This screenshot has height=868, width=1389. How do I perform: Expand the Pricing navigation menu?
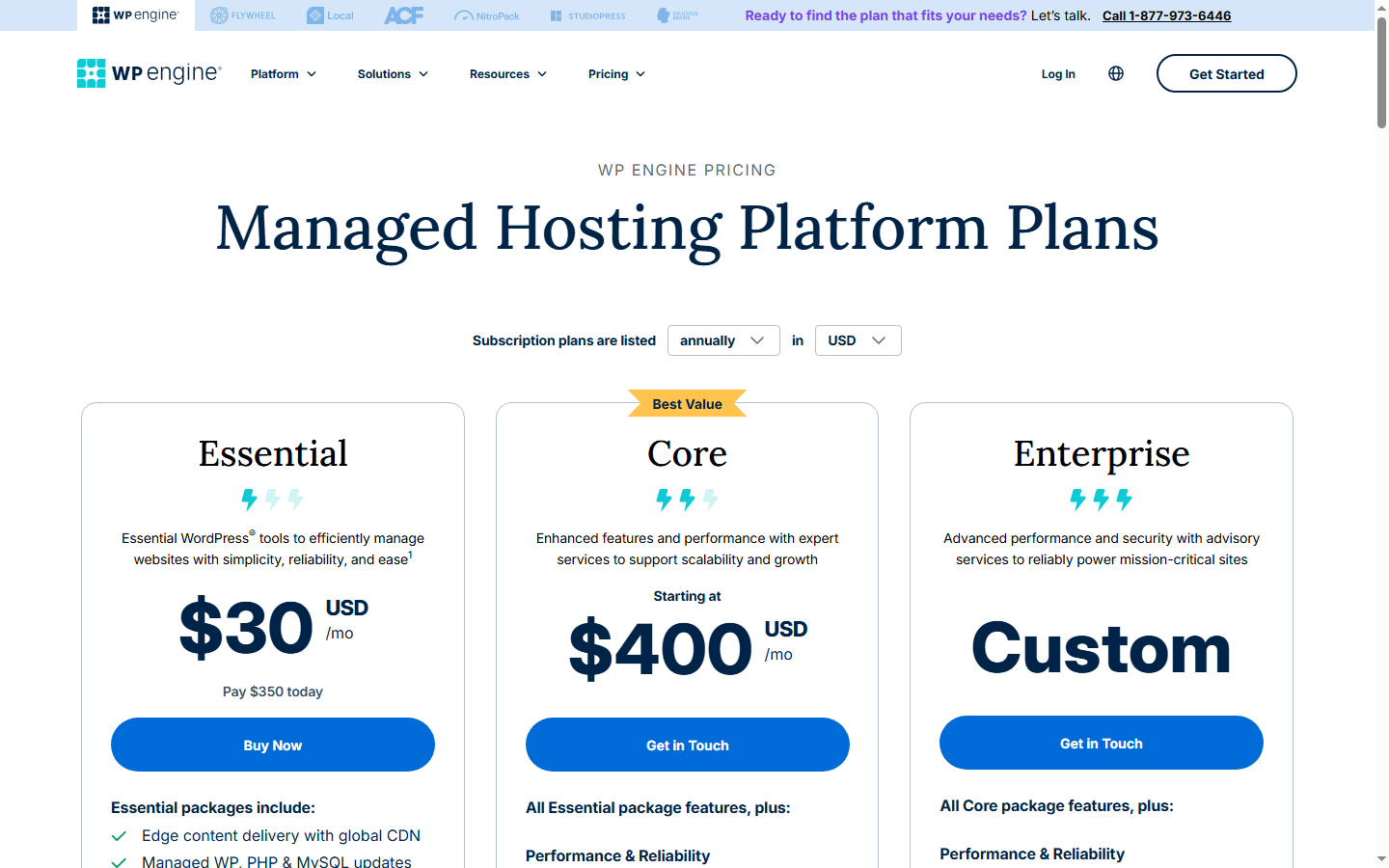pos(616,73)
